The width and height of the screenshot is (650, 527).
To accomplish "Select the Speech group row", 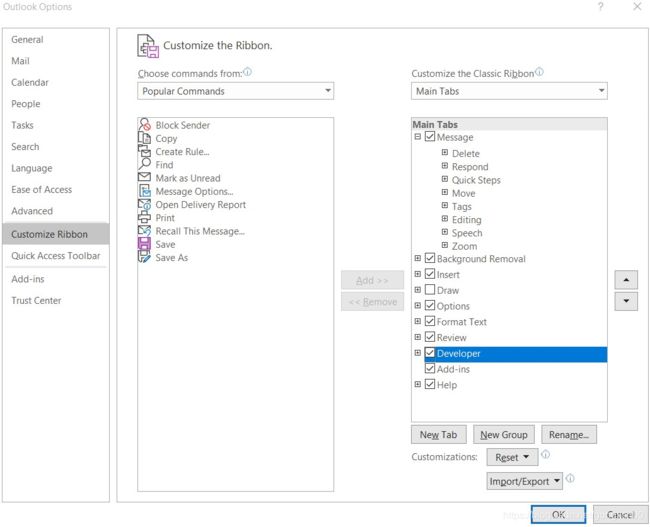I will [467, 233].
